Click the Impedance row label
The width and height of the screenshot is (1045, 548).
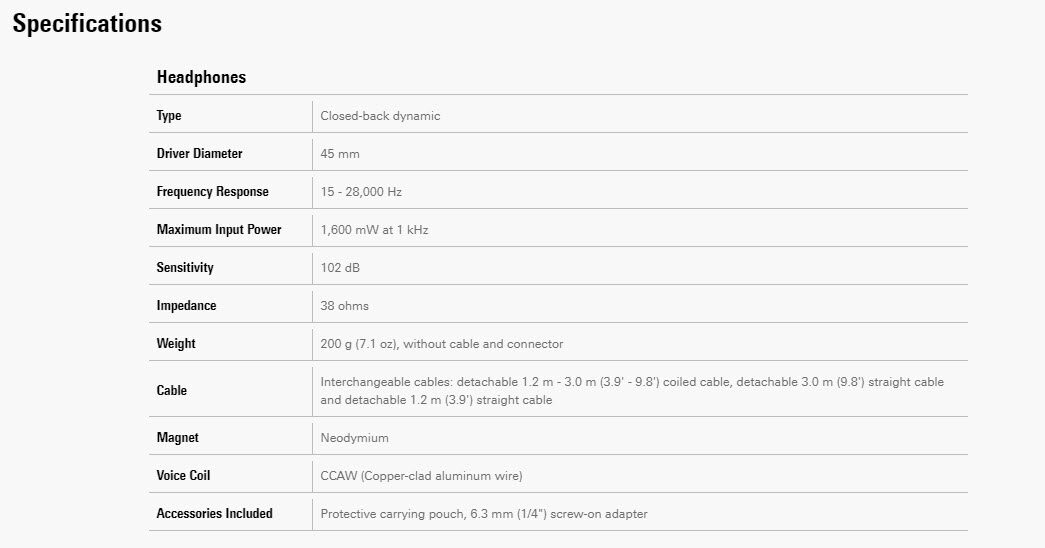[x=186, y=306]
